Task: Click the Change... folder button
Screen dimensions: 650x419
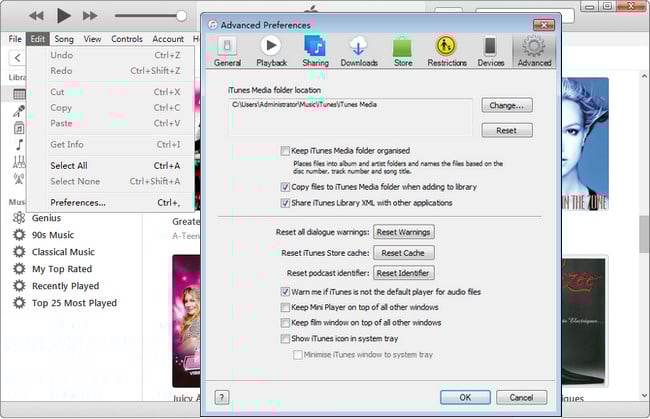Action: [507, 105]
